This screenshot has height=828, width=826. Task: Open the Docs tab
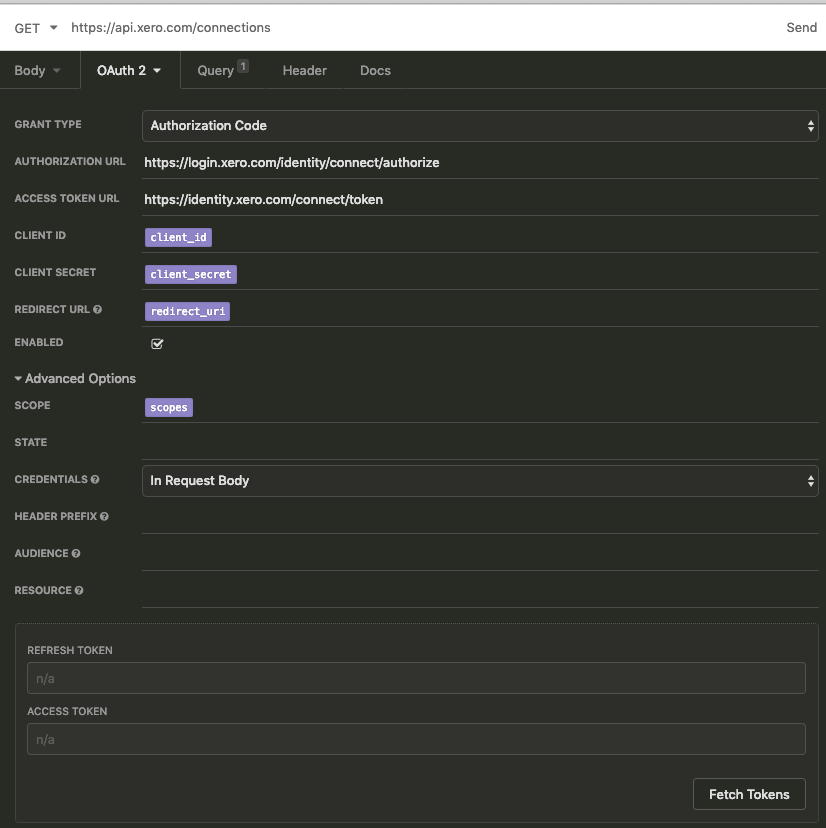[x=376, y=70]
